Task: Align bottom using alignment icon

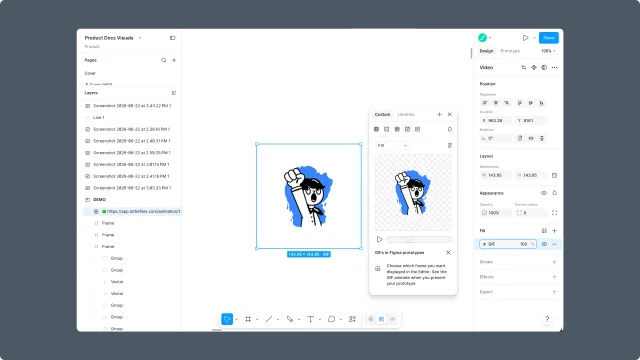Action: pos(542,103)
